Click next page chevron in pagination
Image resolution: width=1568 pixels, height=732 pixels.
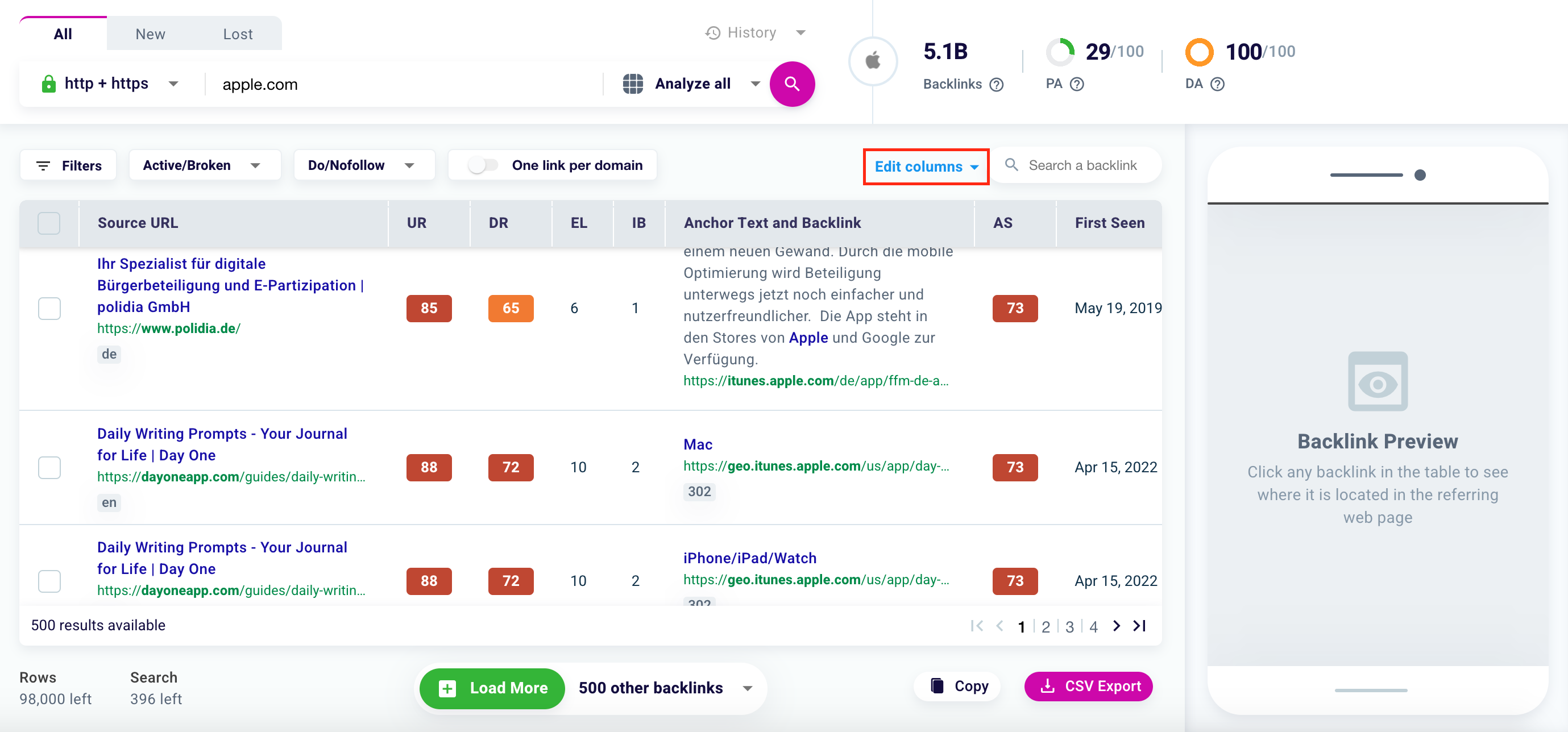coord(1116,626)
